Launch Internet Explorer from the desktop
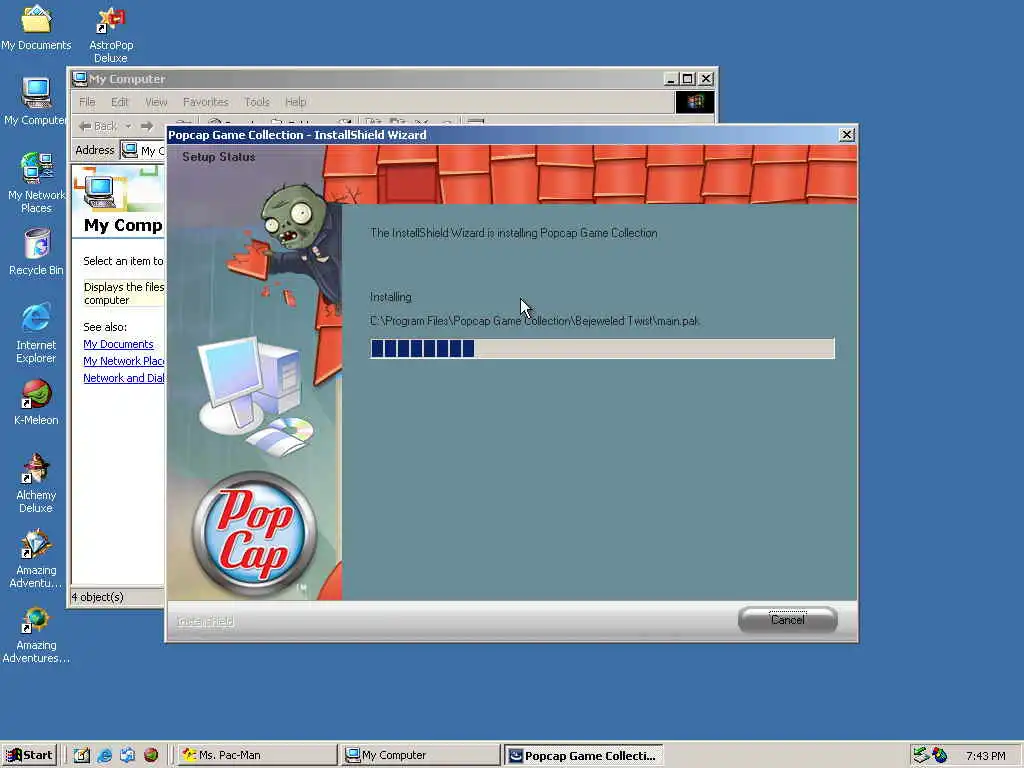This screenshot has height=768, width=1024. (36, 334)
